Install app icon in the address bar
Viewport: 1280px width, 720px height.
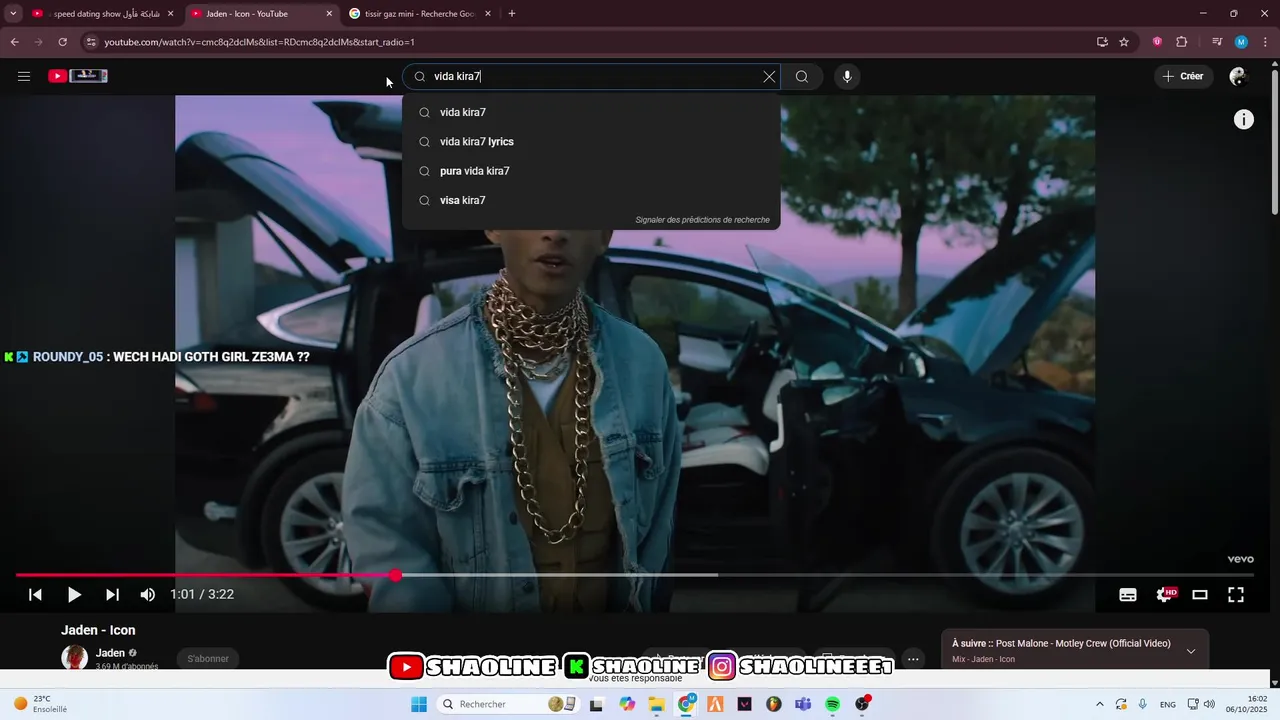pyautogui.click(x=1102, y=42)
